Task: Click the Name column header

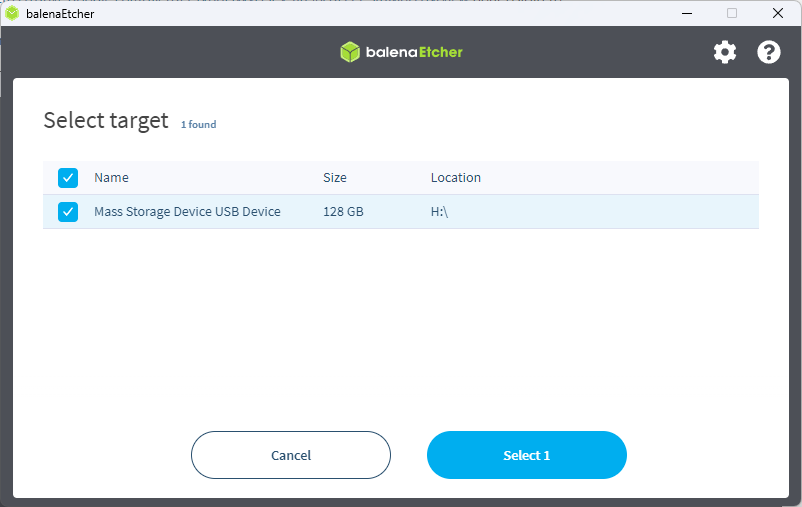Action: click(x=112, y=178)
